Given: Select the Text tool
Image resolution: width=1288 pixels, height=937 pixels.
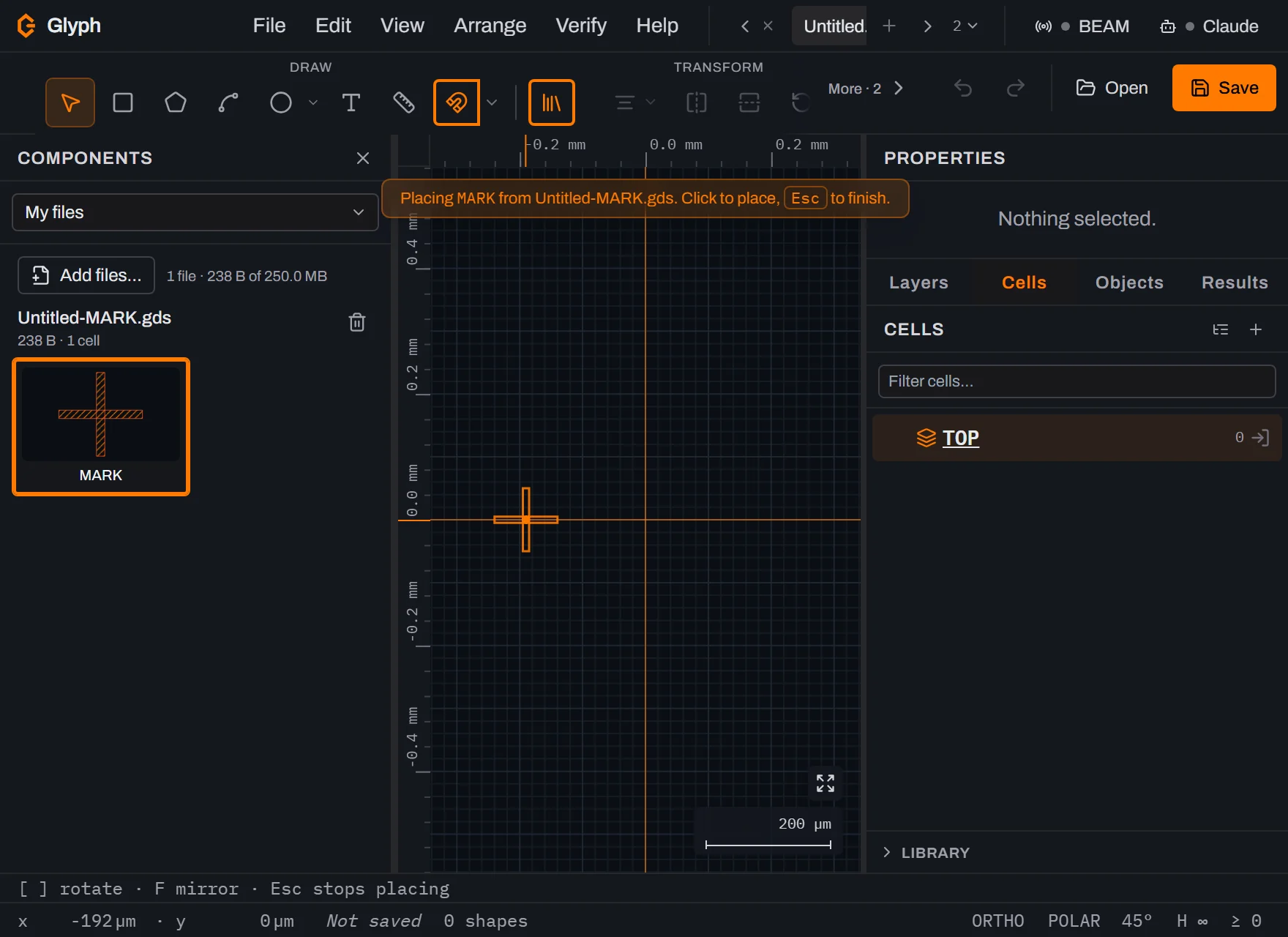Looking at the screenshot, I should (351, 102).
